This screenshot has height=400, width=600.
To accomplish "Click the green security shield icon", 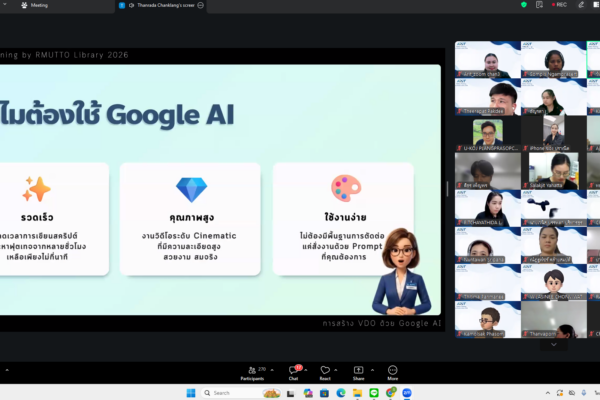I will click(524, 5).
